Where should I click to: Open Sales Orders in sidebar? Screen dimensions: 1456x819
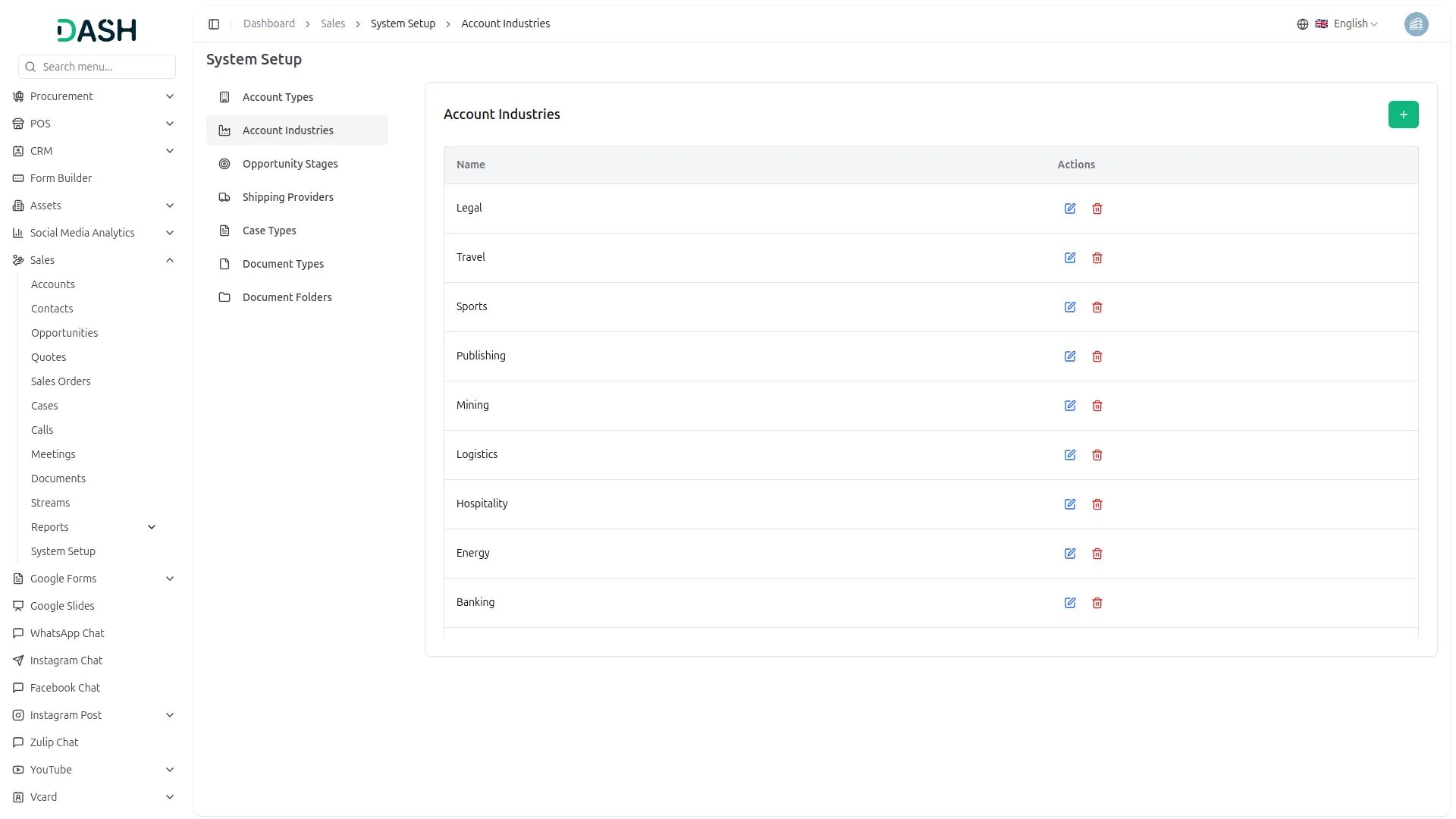point(61,381)
